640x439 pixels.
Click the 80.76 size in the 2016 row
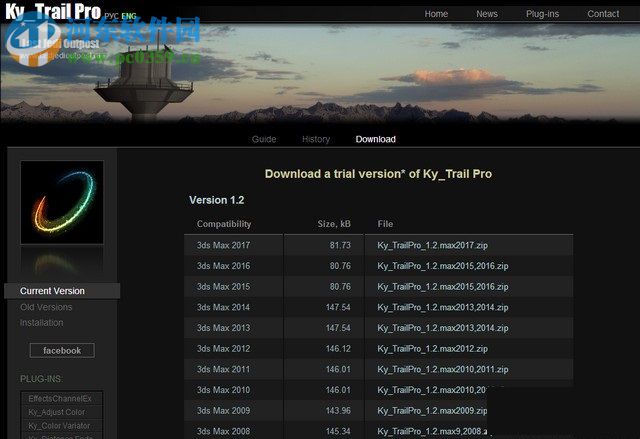pos(340,266)
